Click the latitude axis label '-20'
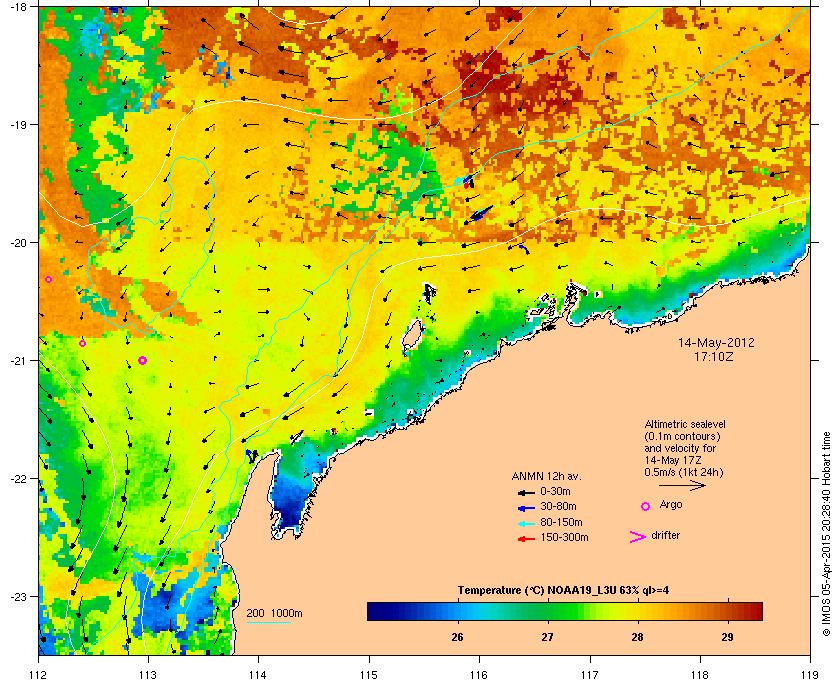The image size is (840, 680). pos(18,242)
